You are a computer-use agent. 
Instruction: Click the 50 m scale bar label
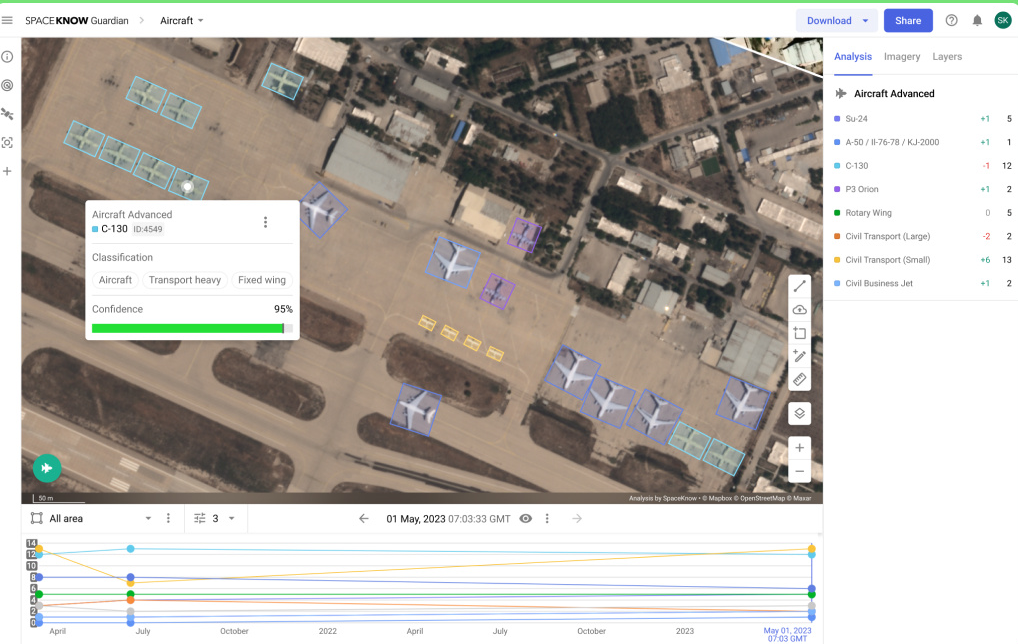click(45, 498)
